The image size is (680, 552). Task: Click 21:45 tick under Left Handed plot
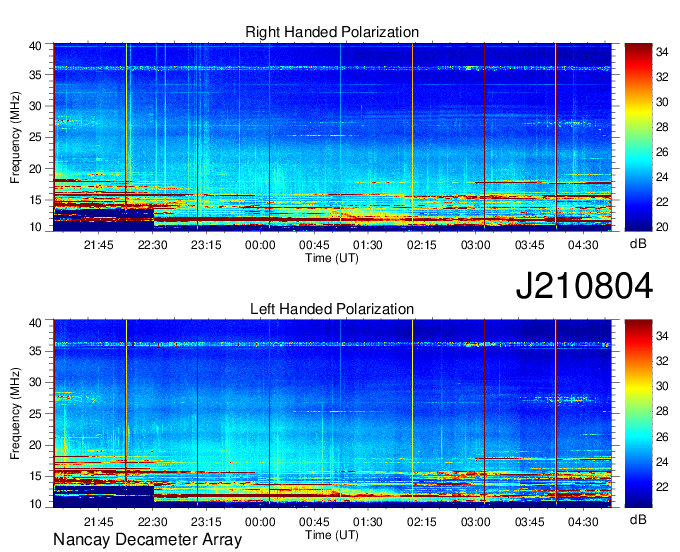98,522
